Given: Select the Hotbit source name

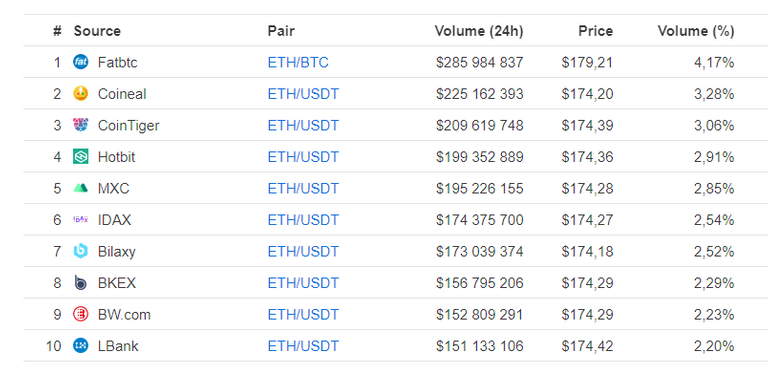Looking at the screenshot, I should pos(117,157).
